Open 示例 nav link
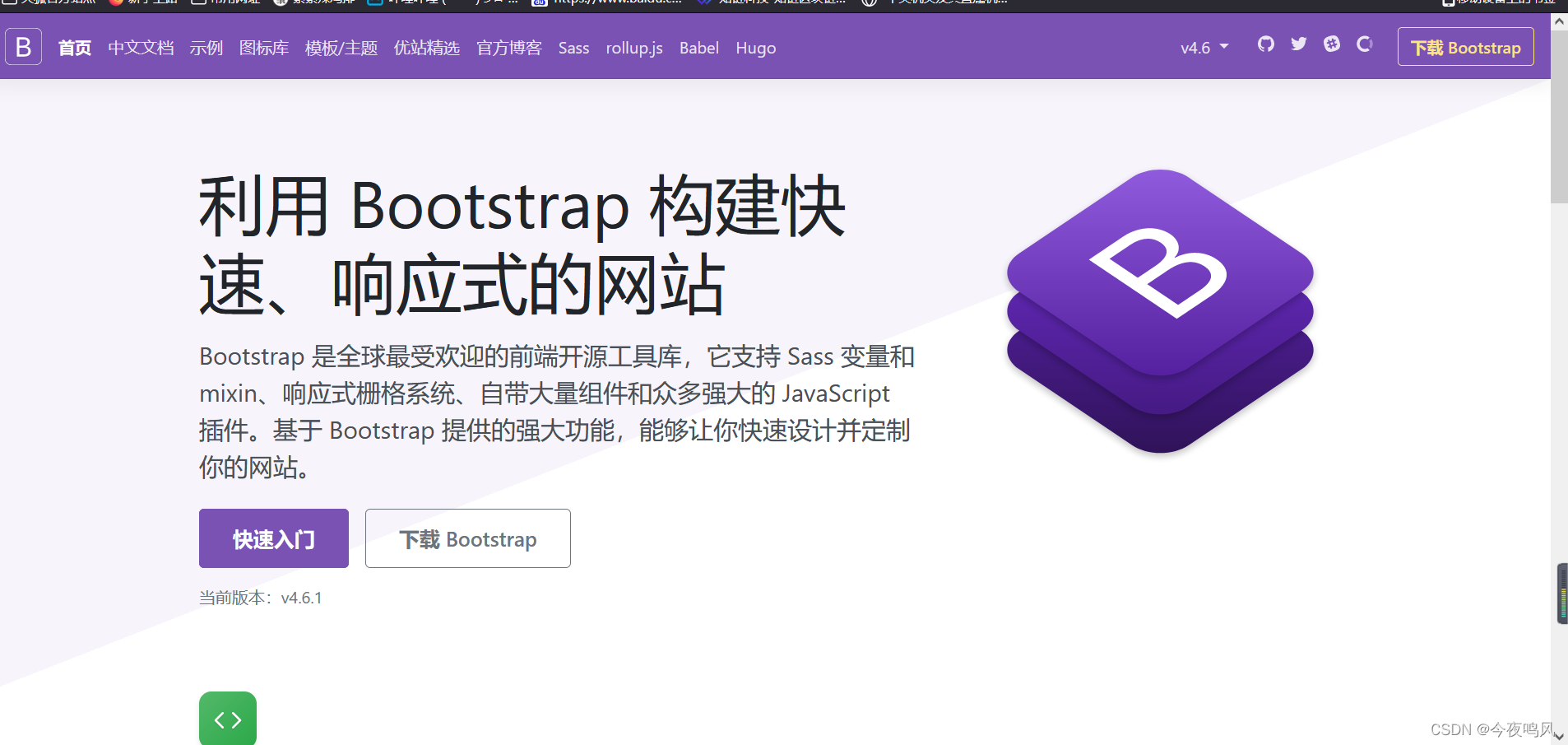Screen dimensions: 1568x745 206,48
